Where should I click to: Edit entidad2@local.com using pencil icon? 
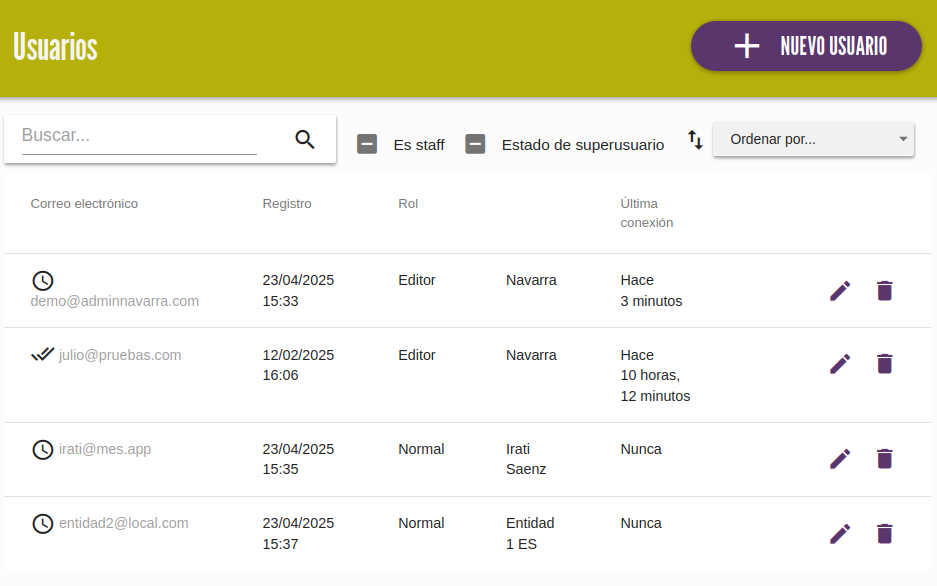coord(840,534)
